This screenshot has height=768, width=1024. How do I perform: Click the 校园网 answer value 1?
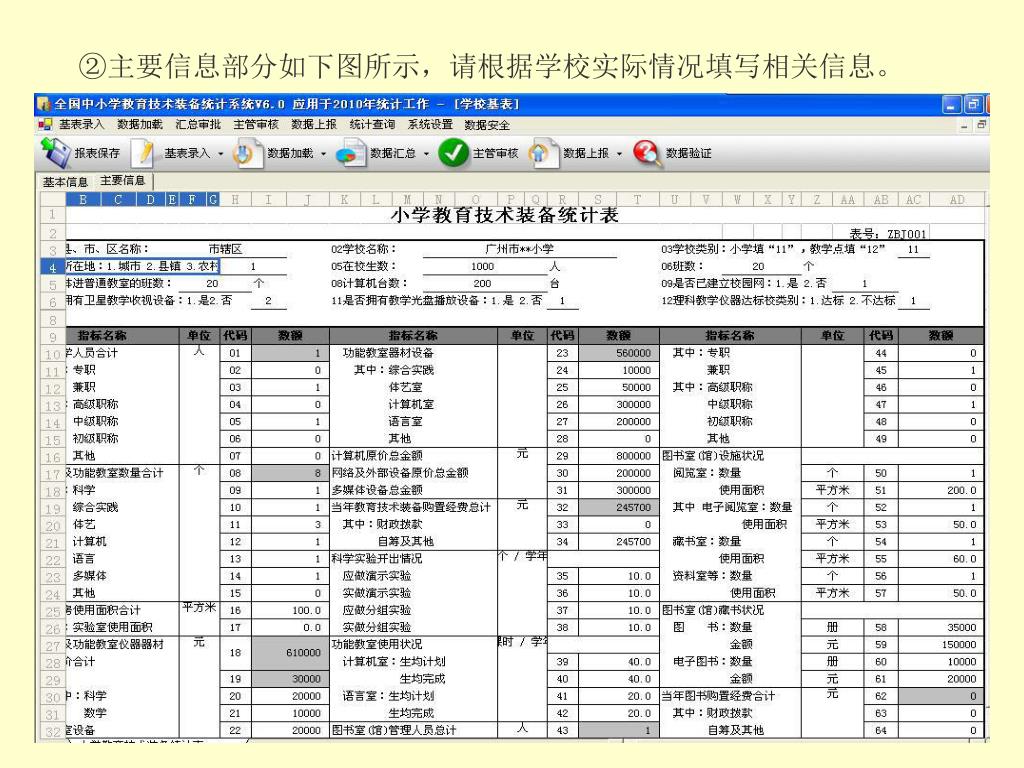(x=865, y=283)
